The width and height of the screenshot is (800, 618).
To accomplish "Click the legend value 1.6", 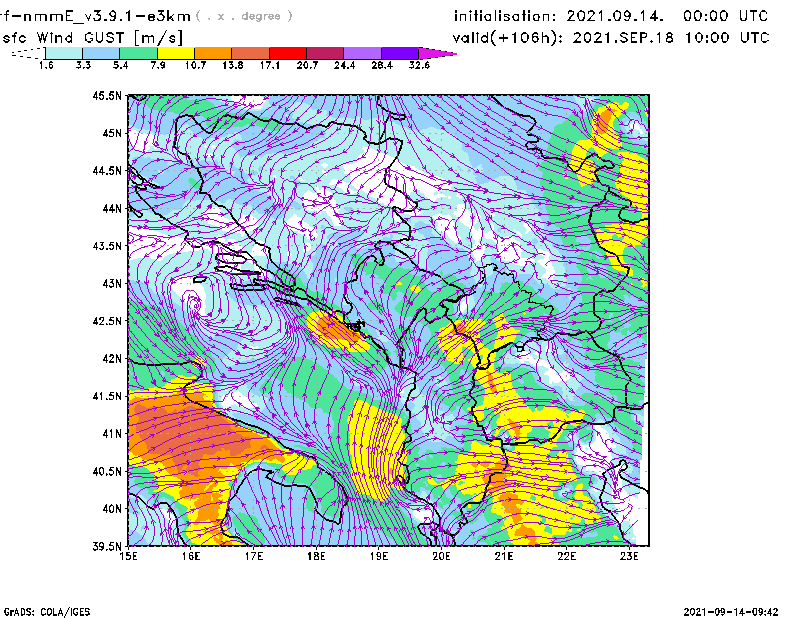I will click(46, 65).
